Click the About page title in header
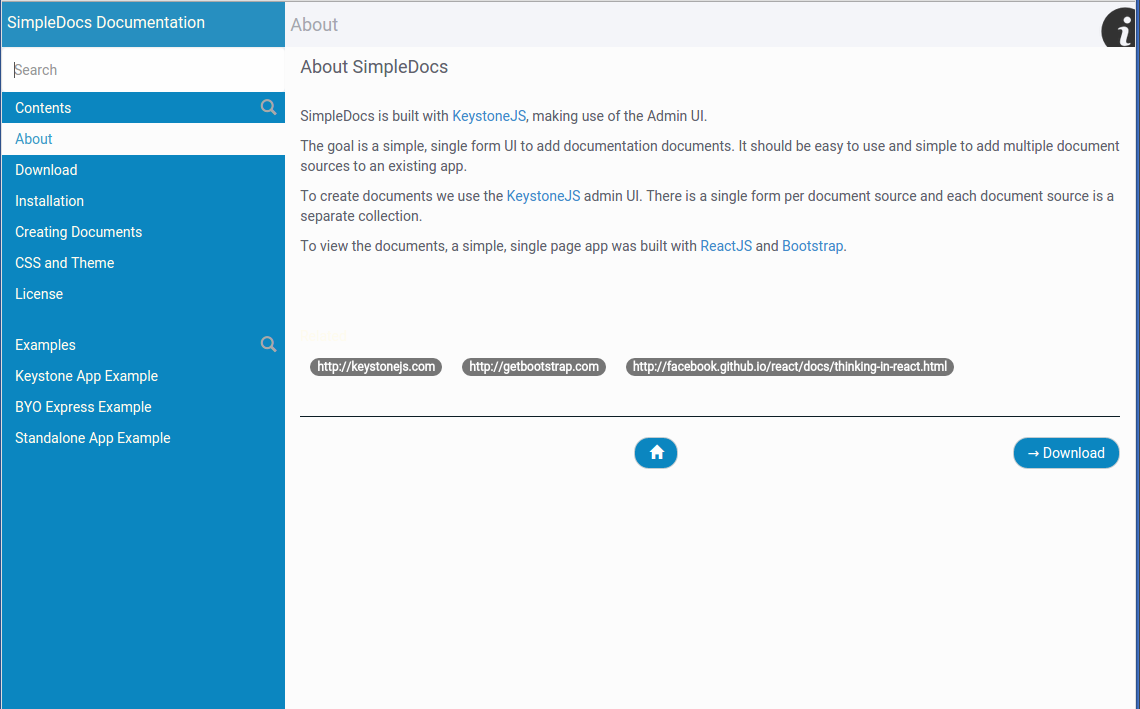 [x=314, y=25]
